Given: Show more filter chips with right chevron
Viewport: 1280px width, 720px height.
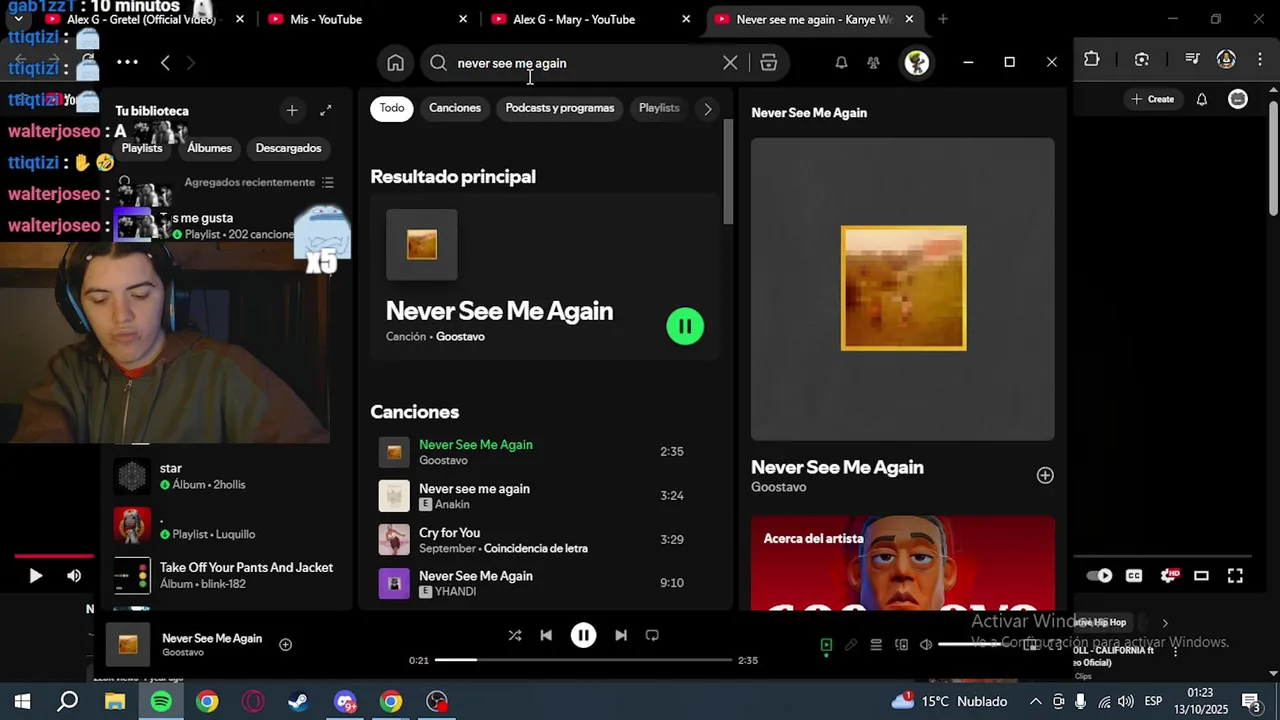Looking at the screenshot, I should coord(708,109).
